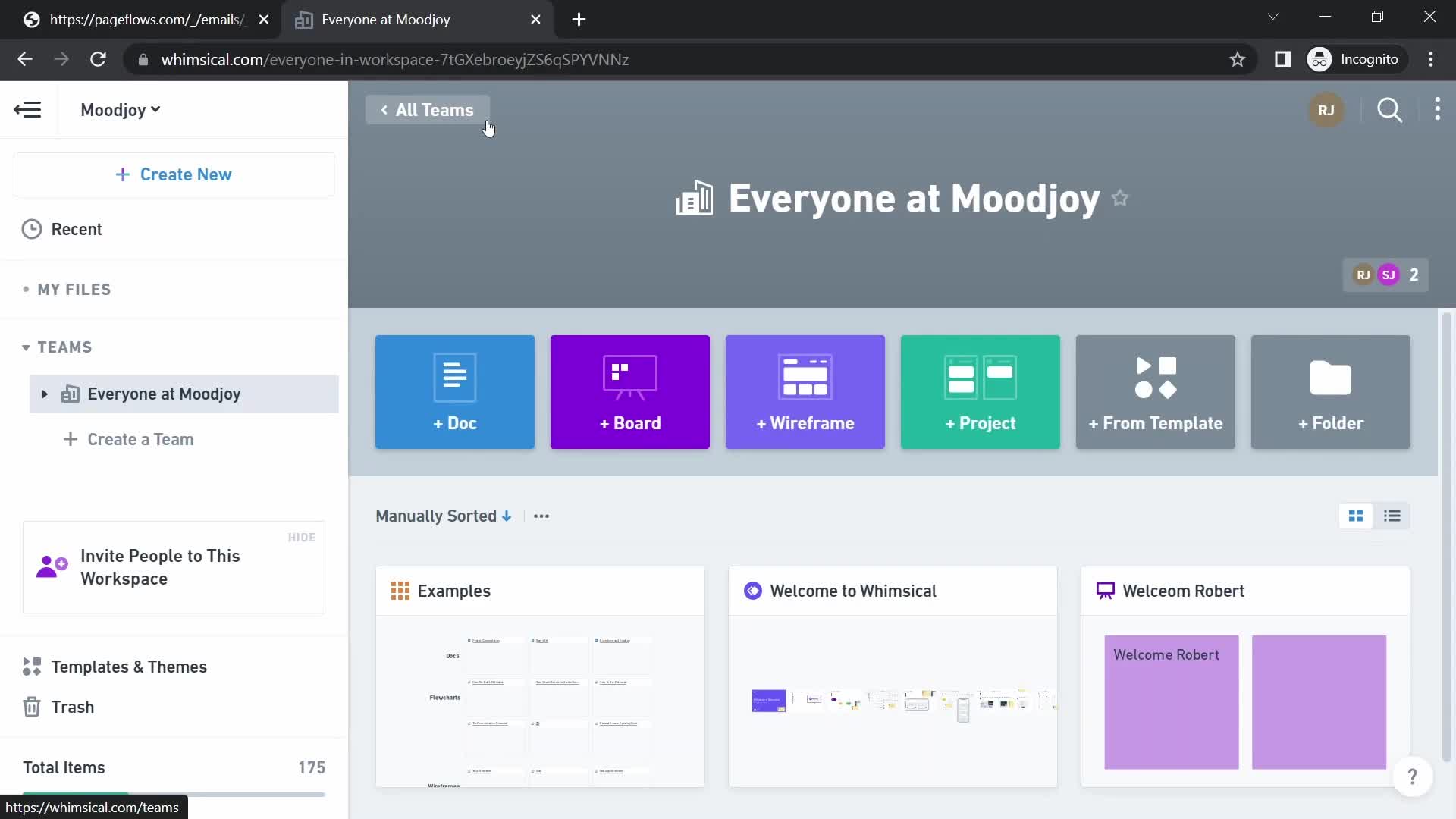
Task: Click the storage usage progress bar
Action: tap(174, 795)
